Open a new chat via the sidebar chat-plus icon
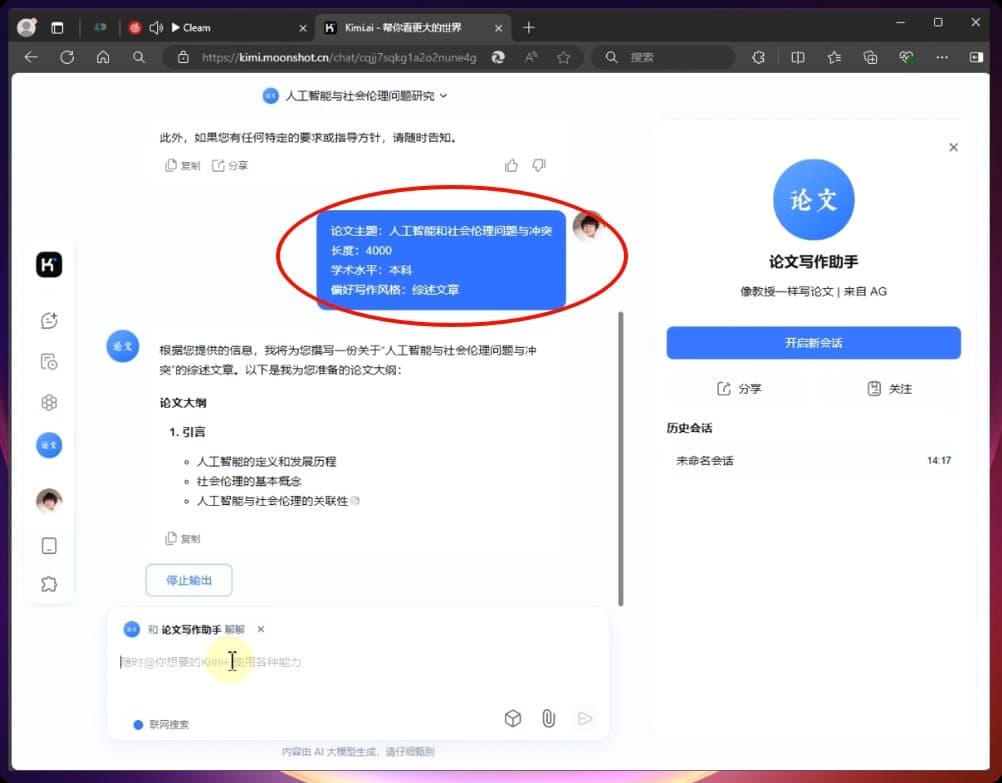1002x783 pixels. (x=49, y=320)
